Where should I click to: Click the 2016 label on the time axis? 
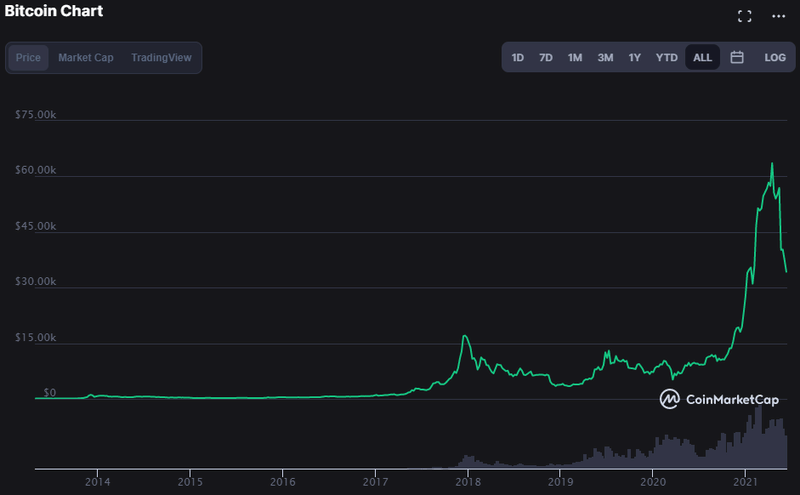tap(283, 482)
